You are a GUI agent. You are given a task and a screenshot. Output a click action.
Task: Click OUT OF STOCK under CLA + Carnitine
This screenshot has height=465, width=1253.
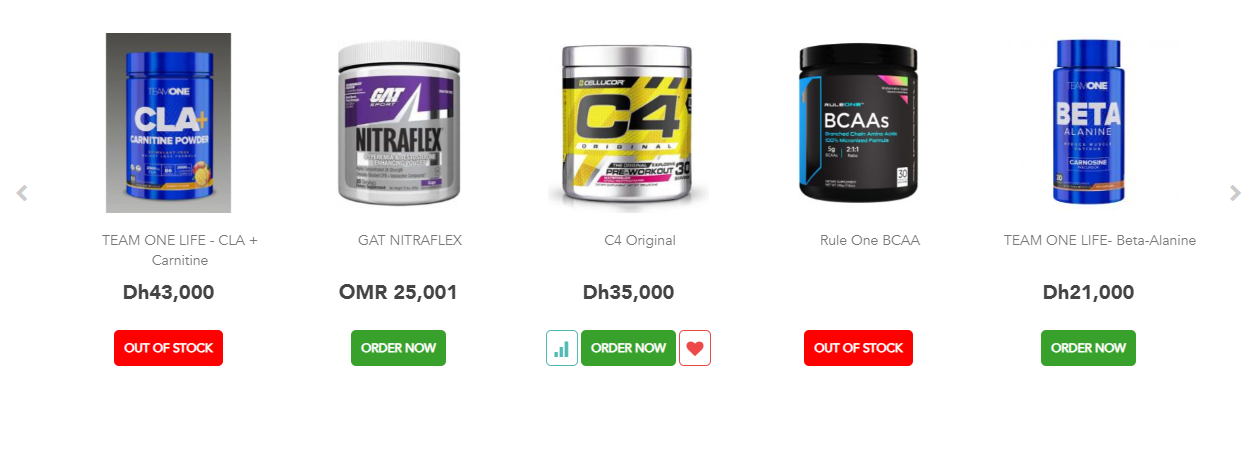pyautogui.click(x=168, y=348)
